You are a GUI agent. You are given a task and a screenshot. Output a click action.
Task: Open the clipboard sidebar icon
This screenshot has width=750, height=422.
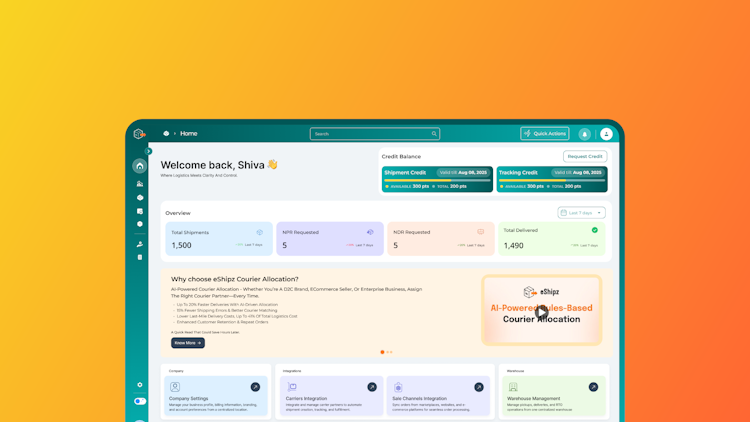tap(140, 257)
